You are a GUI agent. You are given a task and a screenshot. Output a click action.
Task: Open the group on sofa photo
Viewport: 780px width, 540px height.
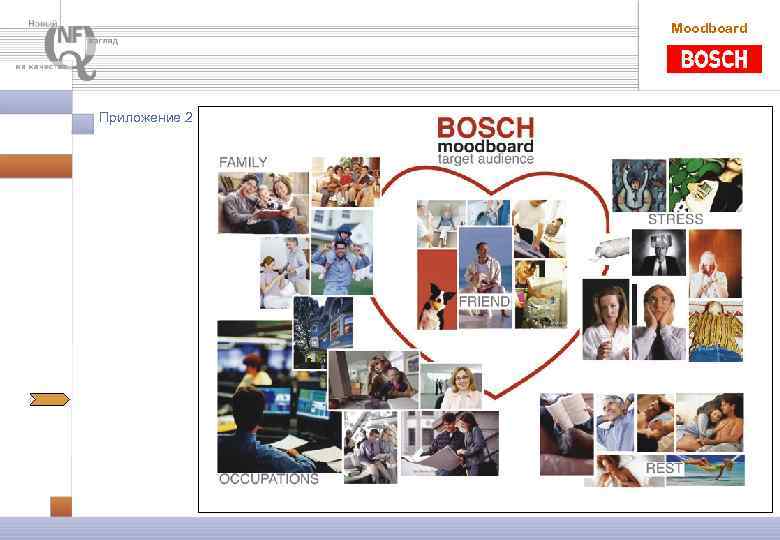pyautogui.click(x=346, y=181)
